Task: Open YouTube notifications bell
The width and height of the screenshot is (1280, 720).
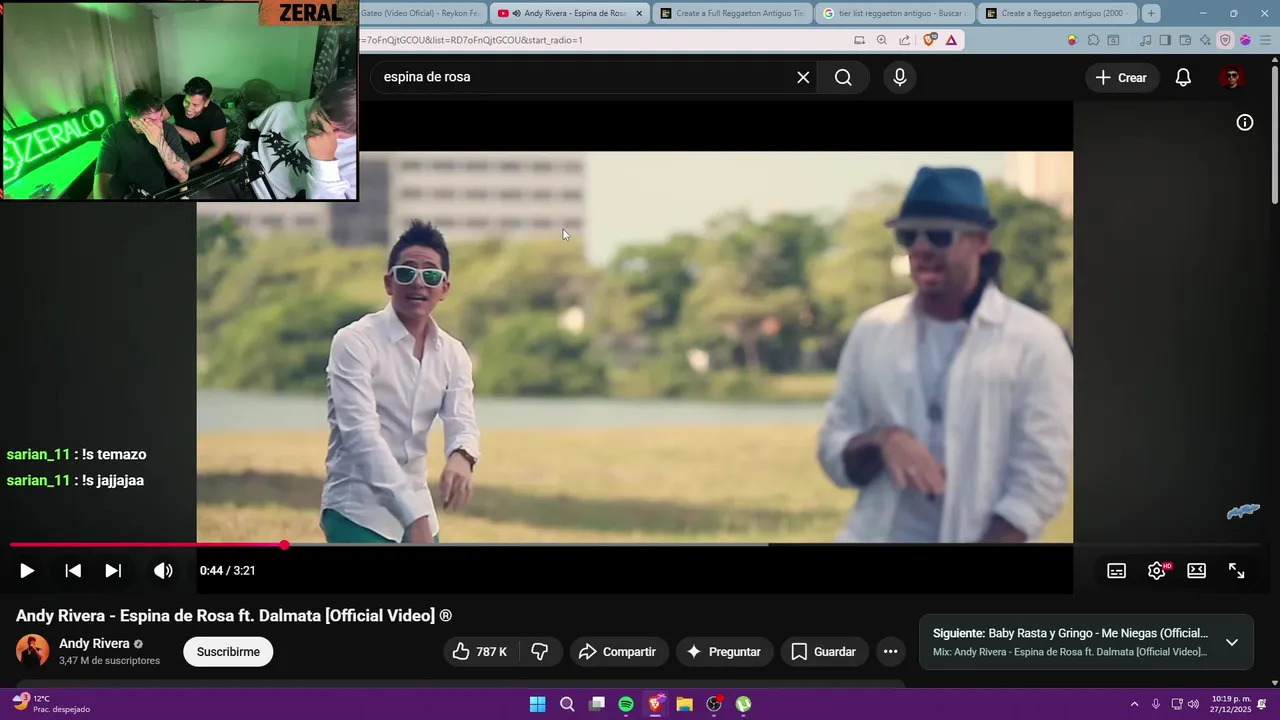Action: tap(1183, 77)
